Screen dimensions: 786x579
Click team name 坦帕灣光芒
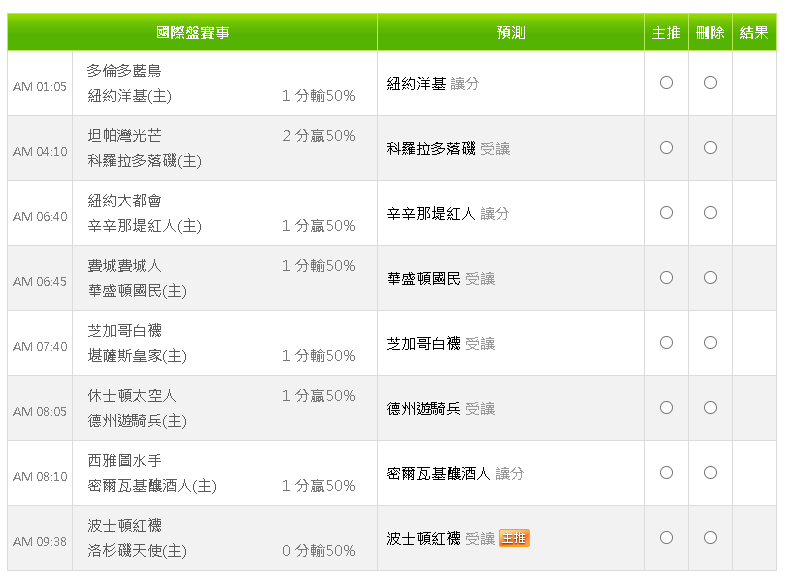click(x=124, y=135)
